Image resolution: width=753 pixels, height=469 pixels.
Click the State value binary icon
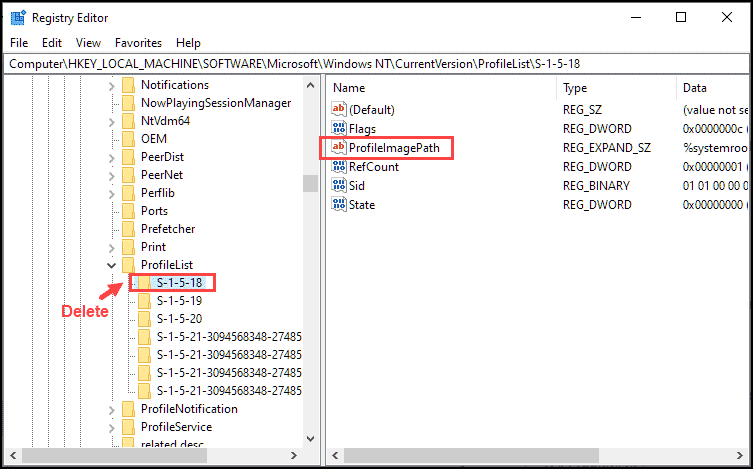339,204
